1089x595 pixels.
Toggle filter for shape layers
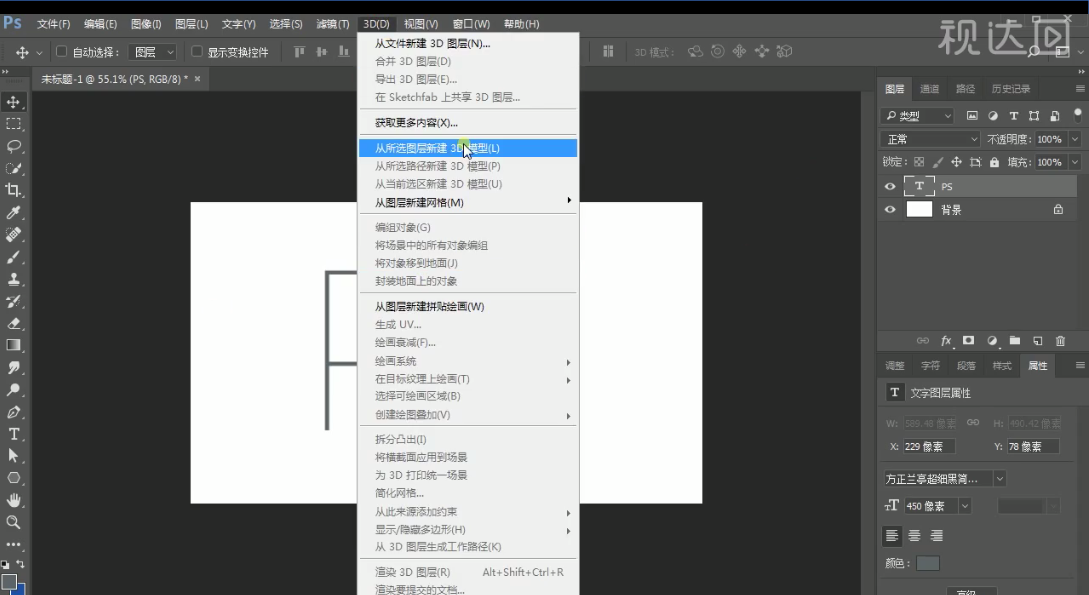(1034, 116)
